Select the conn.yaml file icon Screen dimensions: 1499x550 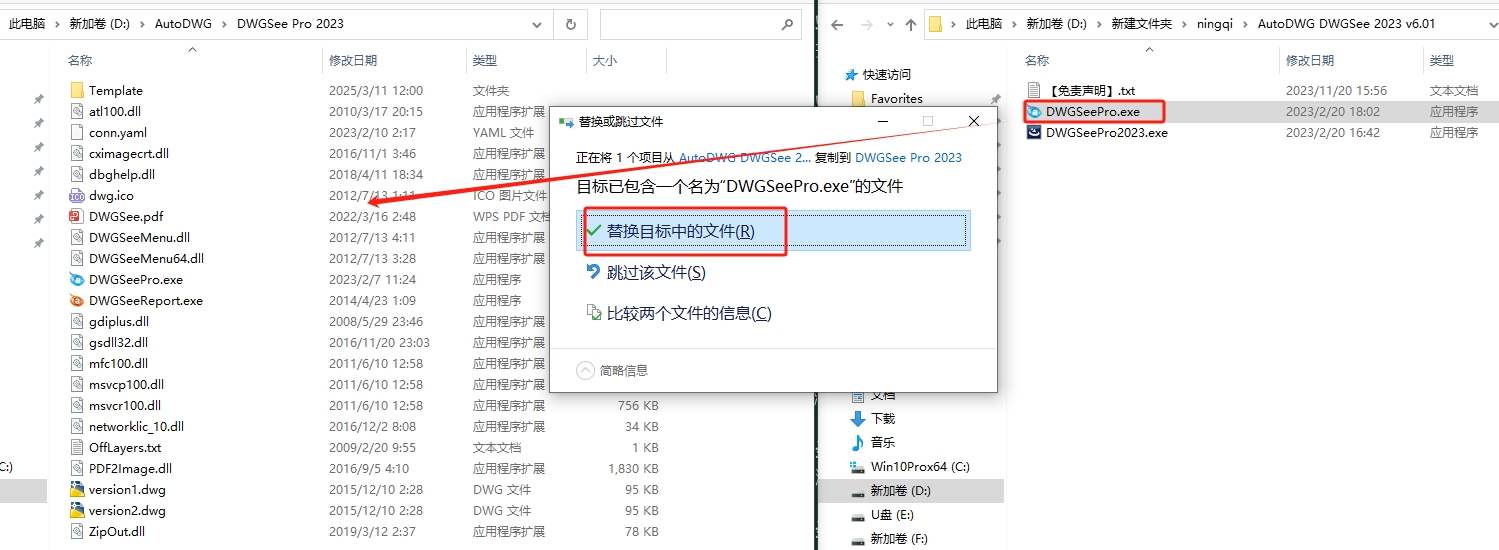(78, 132)
